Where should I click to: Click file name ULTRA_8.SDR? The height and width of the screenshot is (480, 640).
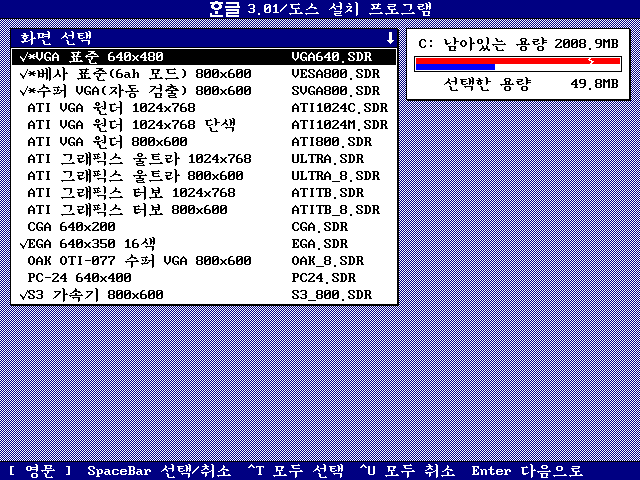pyautogui.click(x=336, y=176)
